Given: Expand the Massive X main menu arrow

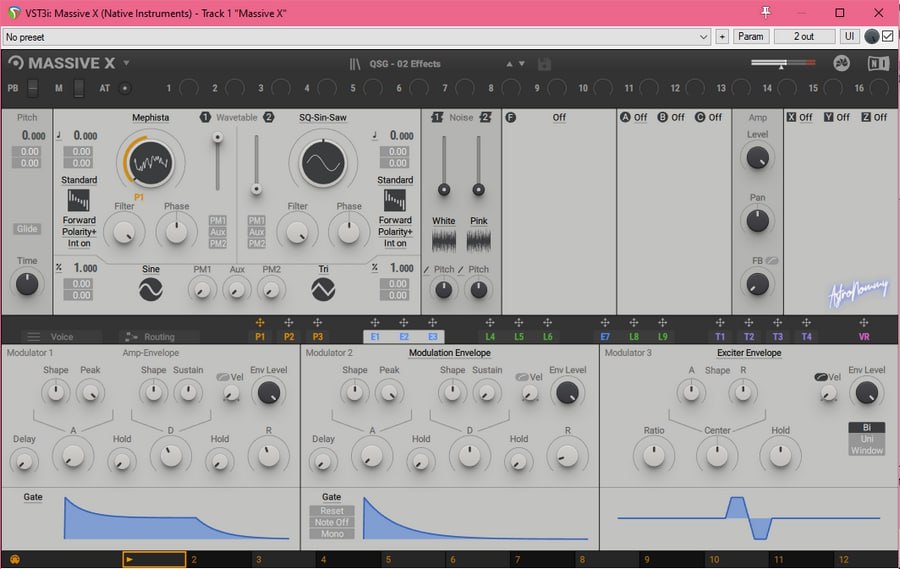Looking at the screenshot, I should (126, 63).
